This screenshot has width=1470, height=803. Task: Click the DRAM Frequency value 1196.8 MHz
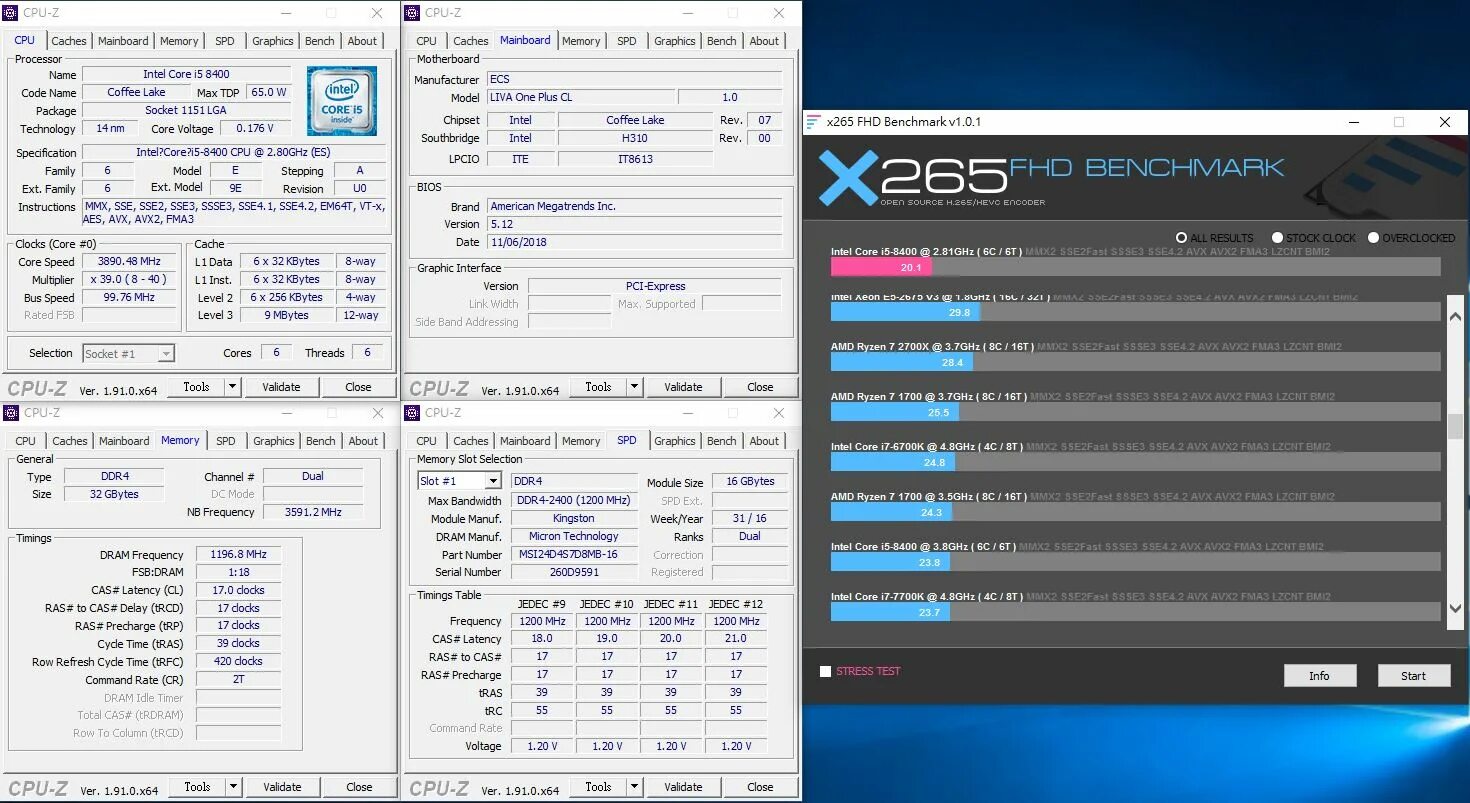point(238,555)
